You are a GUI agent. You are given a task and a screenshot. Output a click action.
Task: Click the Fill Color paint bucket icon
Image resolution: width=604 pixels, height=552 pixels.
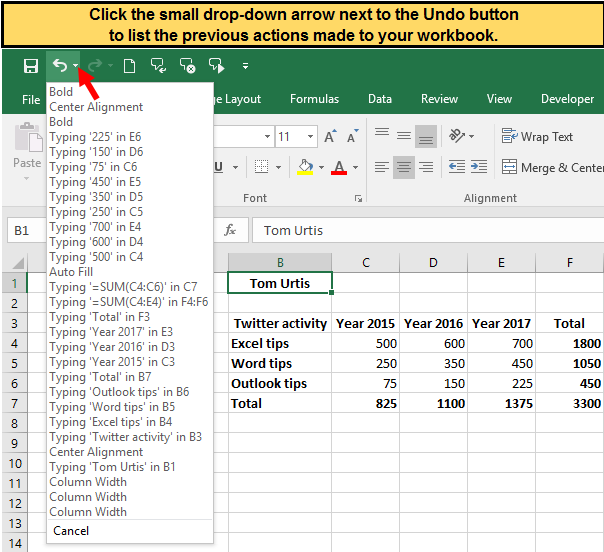(x=306, y=167)
